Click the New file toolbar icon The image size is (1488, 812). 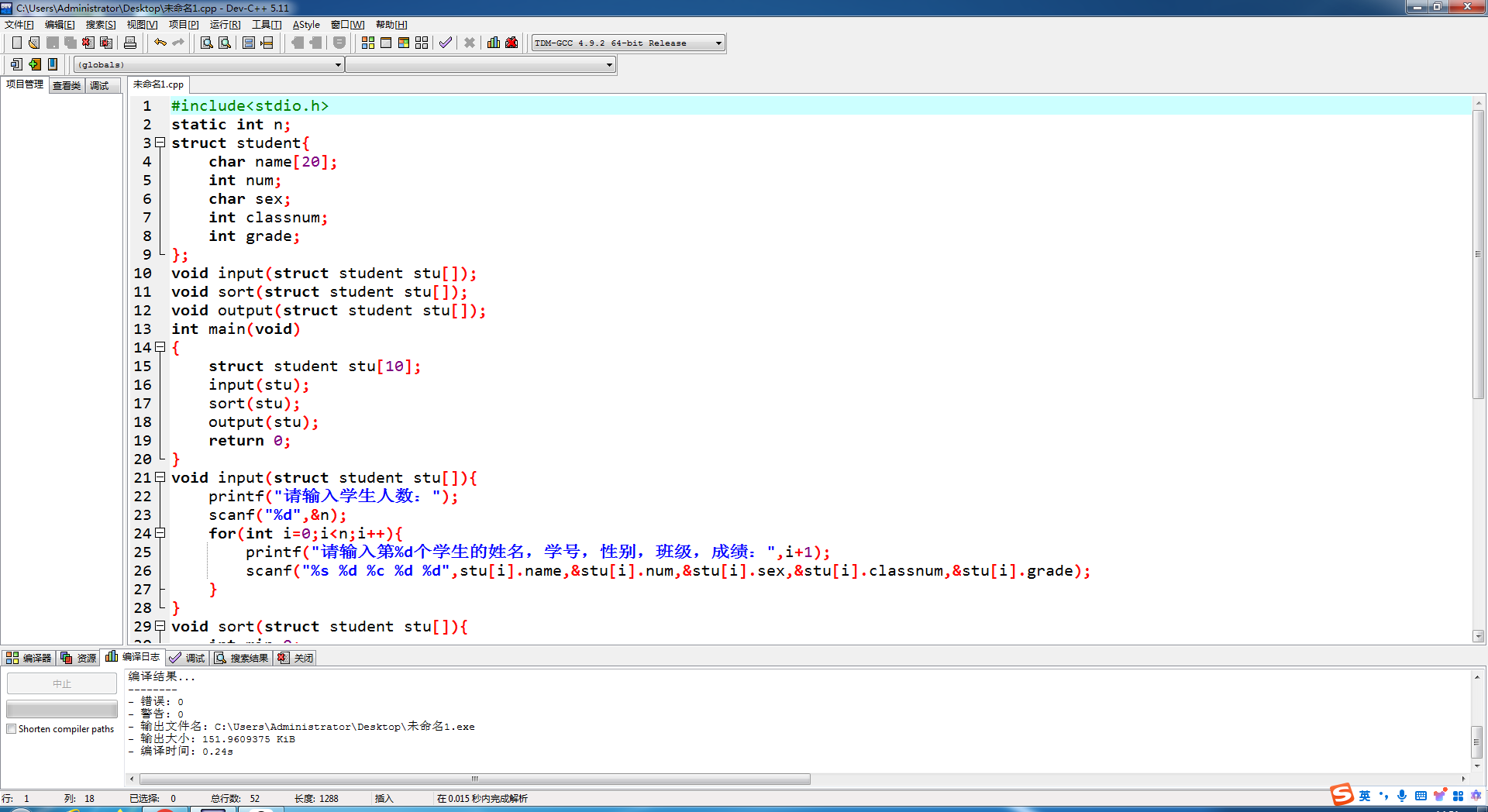click(x=16, y=43)
